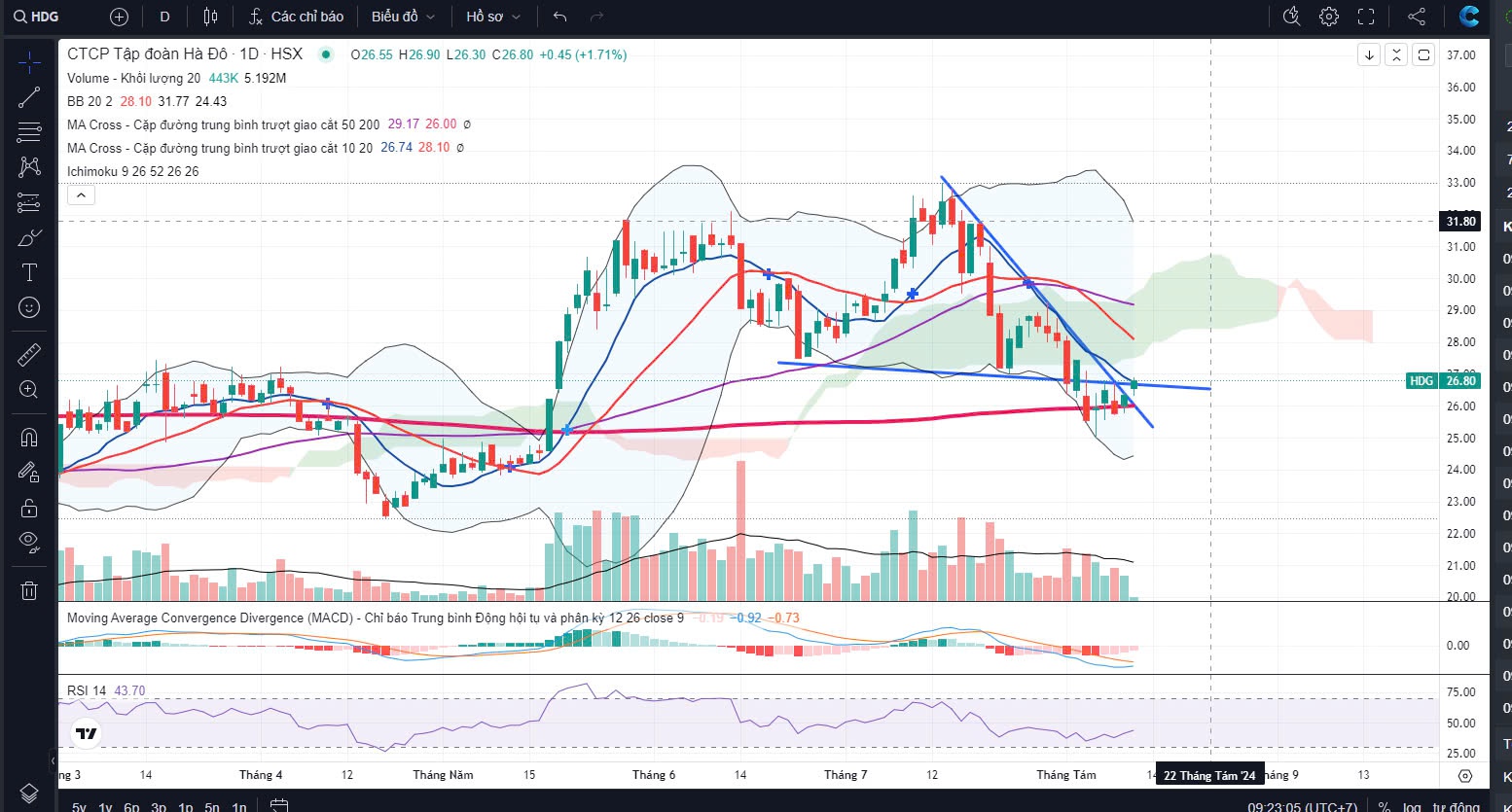Viewport: 1512px width, 812px height.
Task: Select the brush drawing tool
Action: 29,237
